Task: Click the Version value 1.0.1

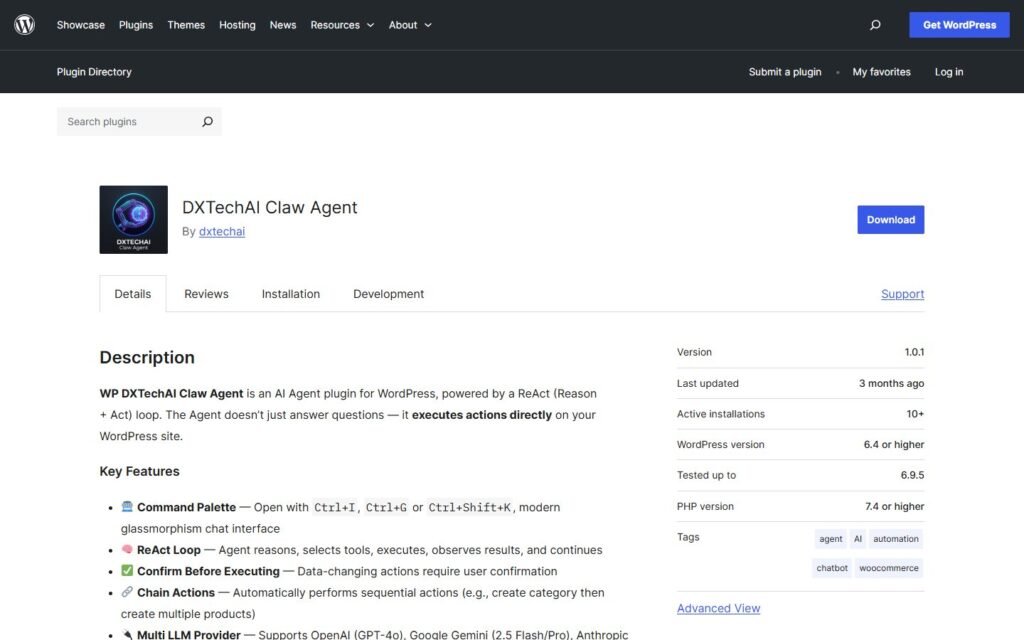Action: pos(914,352)
